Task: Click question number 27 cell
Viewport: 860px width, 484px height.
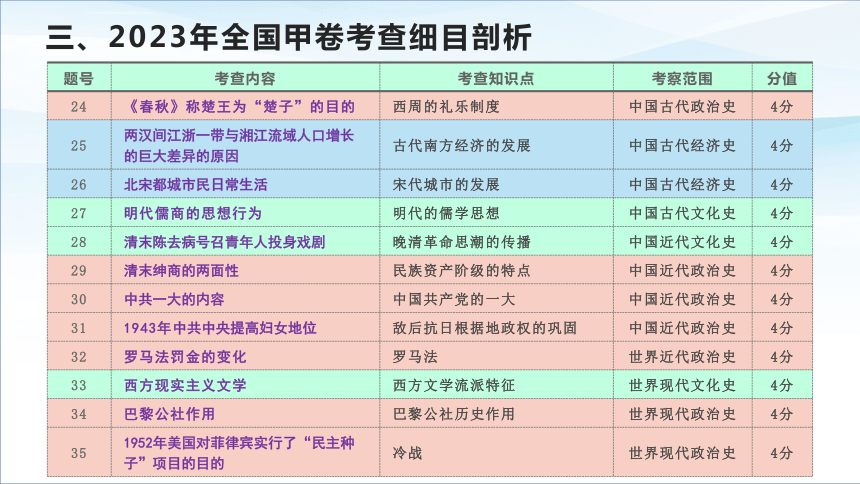Action: tap(79, 213)
